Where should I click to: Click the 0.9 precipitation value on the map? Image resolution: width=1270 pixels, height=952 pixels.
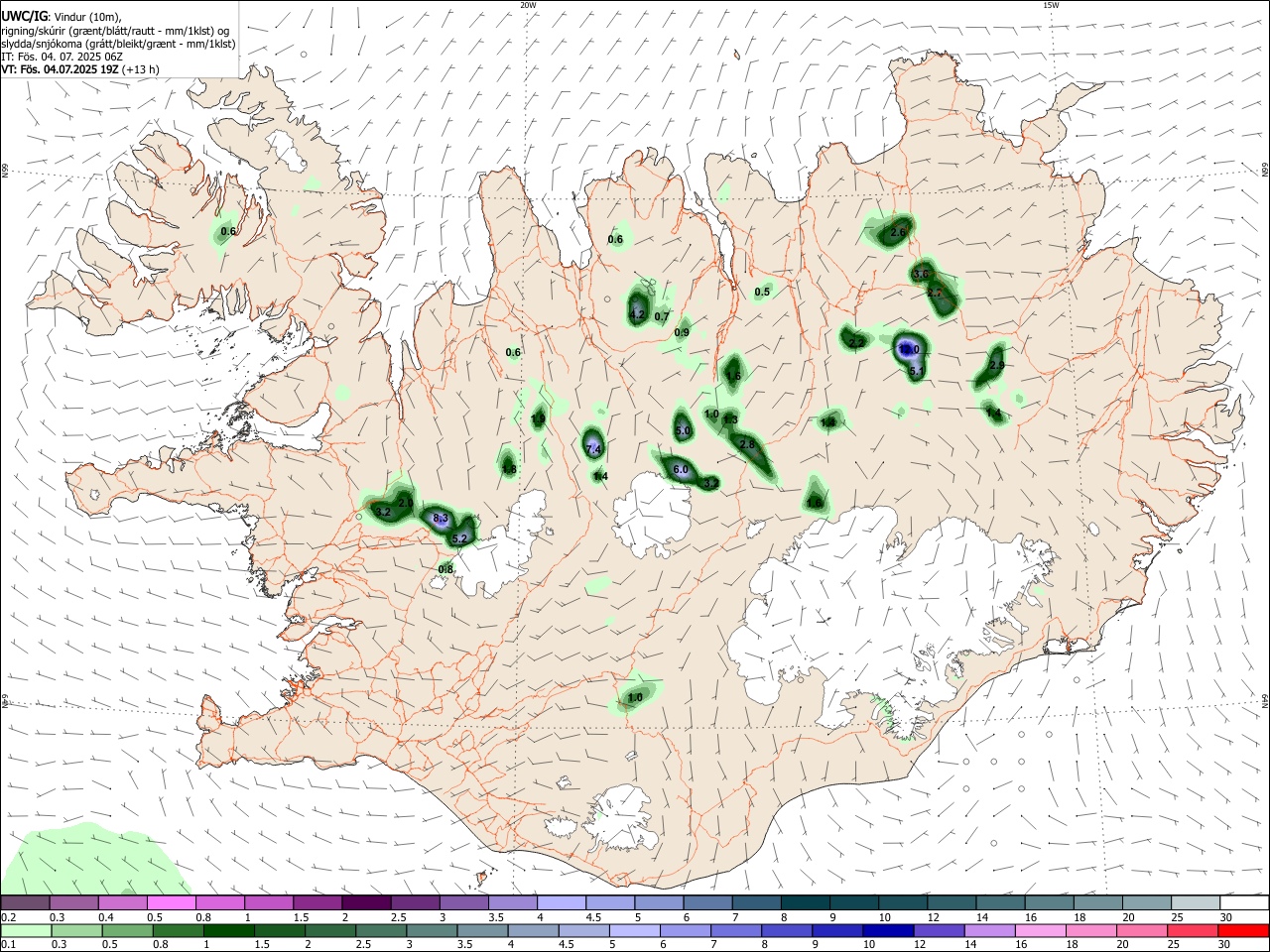[x=682, y=333]
